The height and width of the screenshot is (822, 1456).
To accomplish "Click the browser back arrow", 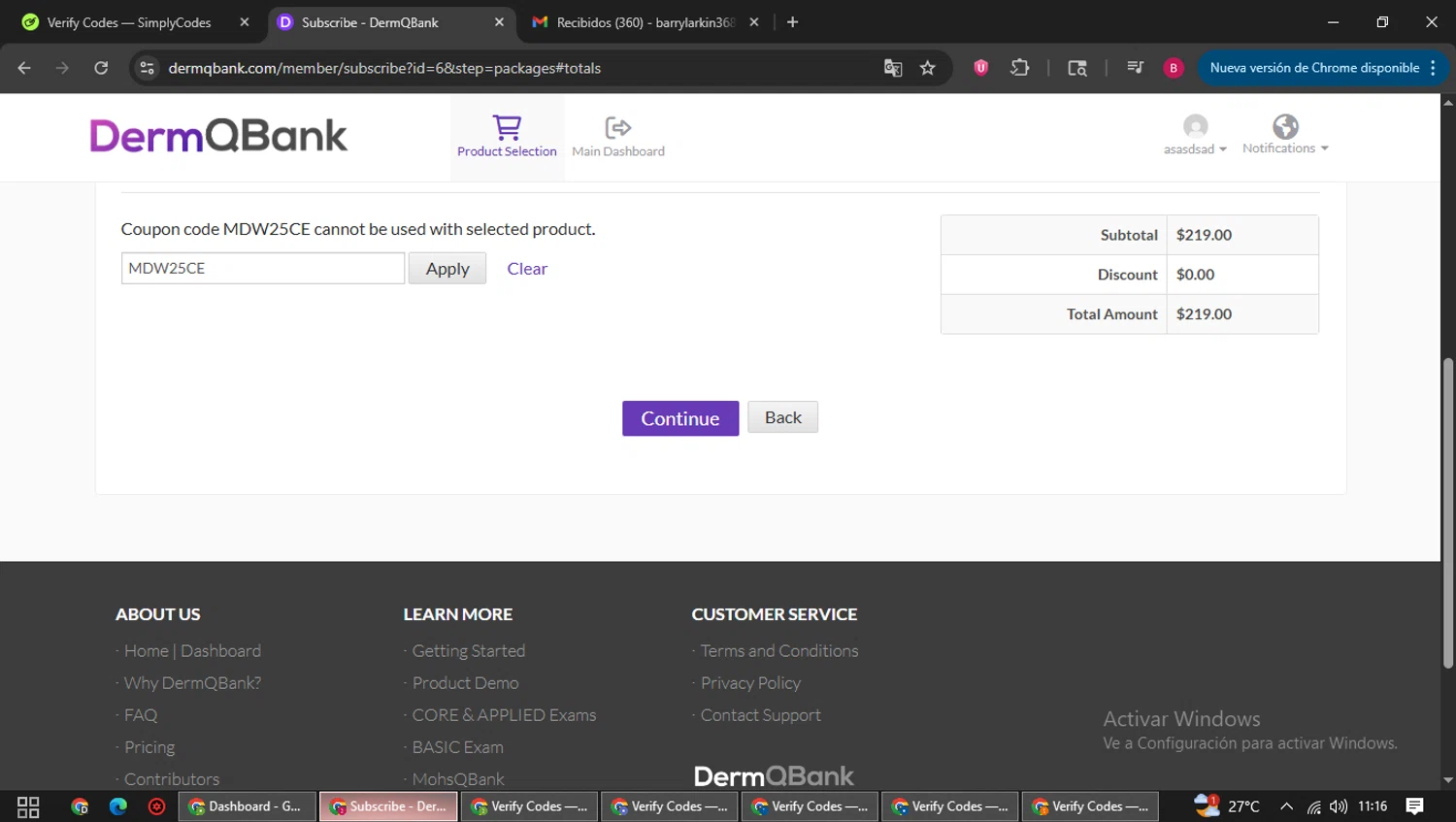I will pyautogui.click(x=24, y=68).
